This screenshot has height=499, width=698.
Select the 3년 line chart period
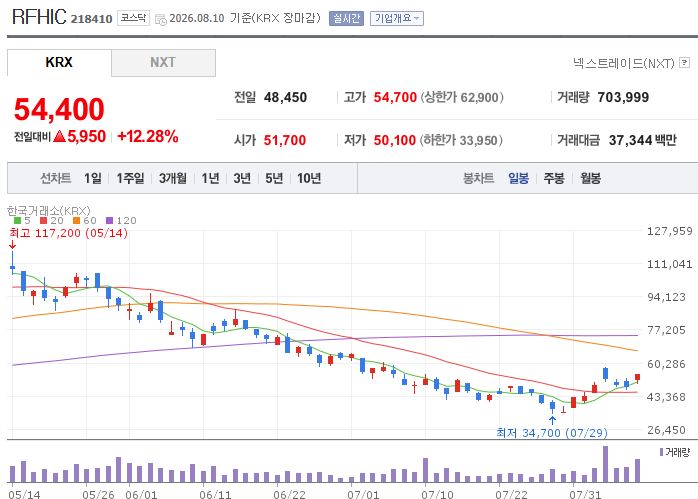click(x=242, y=179)
